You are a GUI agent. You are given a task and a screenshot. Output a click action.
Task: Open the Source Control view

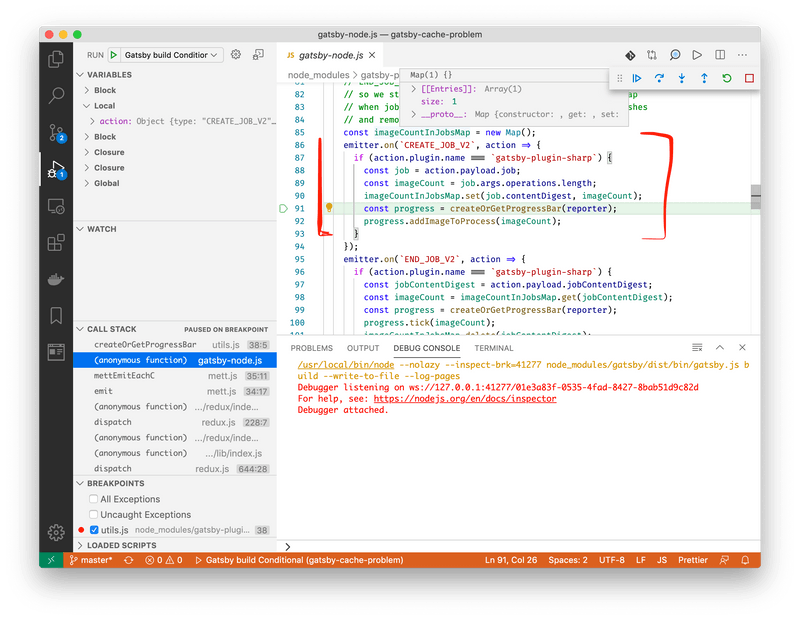[56, 132]
